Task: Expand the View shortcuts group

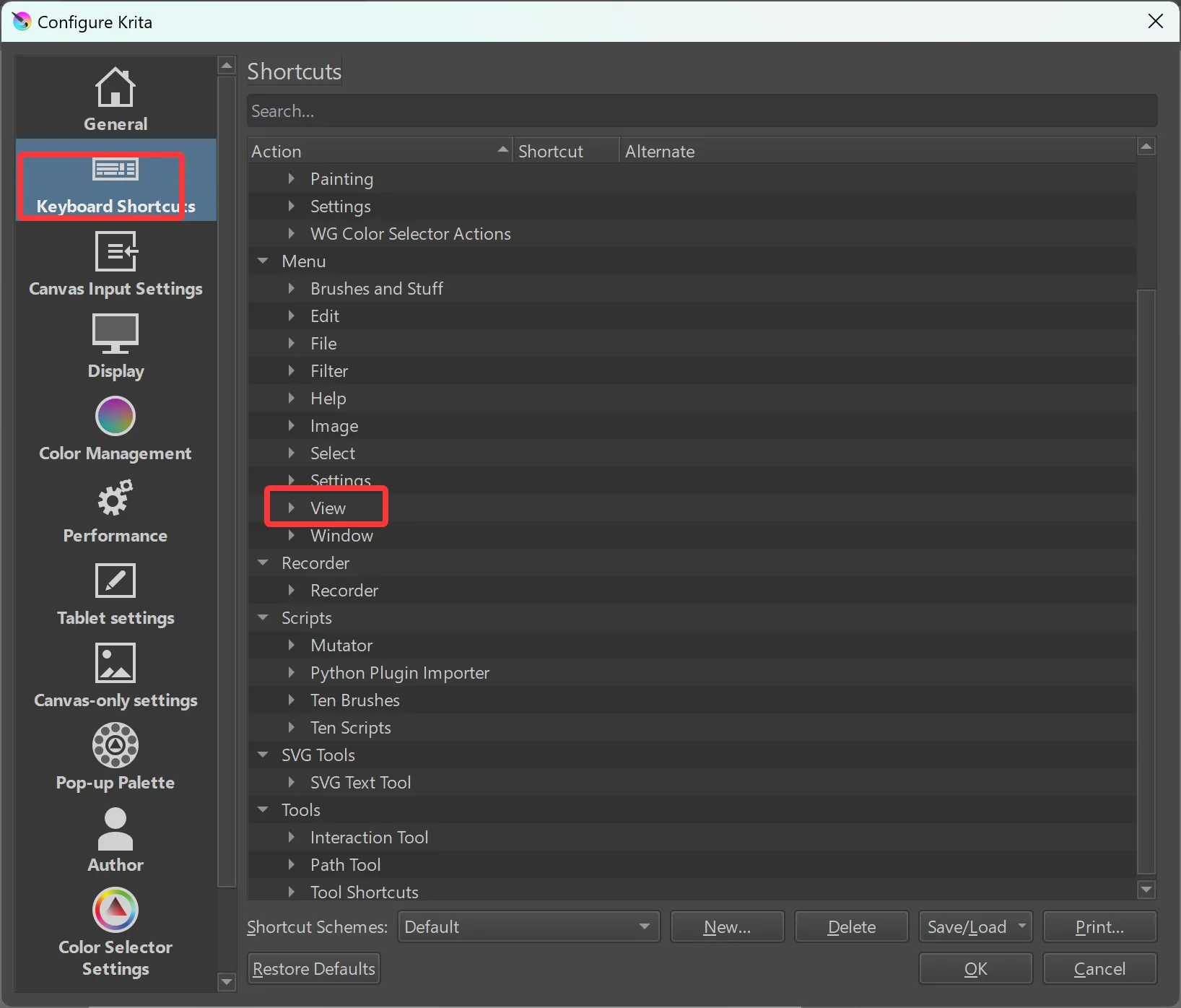Action: [x=291, y=508]
